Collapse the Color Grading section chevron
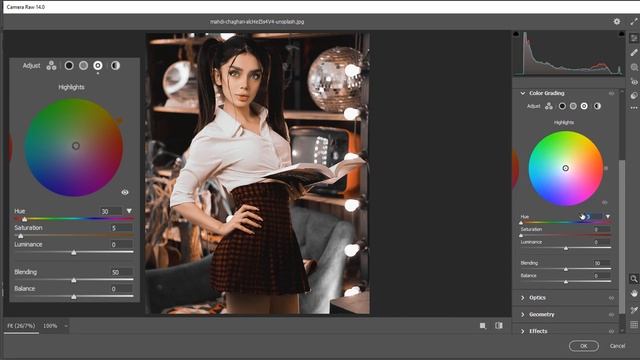 [522, 93]
